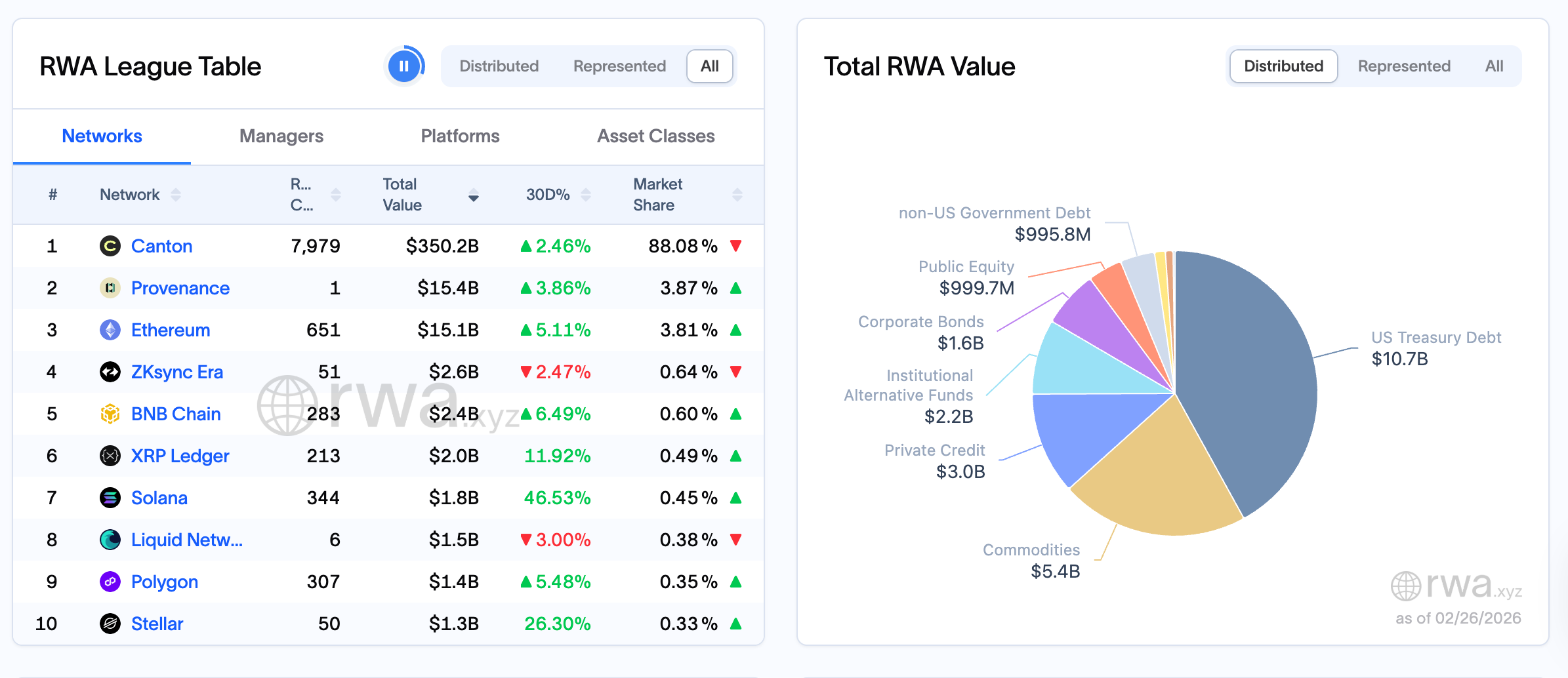Click the non-US Government Debt label
Screen dimensions: 1568x678
click(x=995, y=224)
